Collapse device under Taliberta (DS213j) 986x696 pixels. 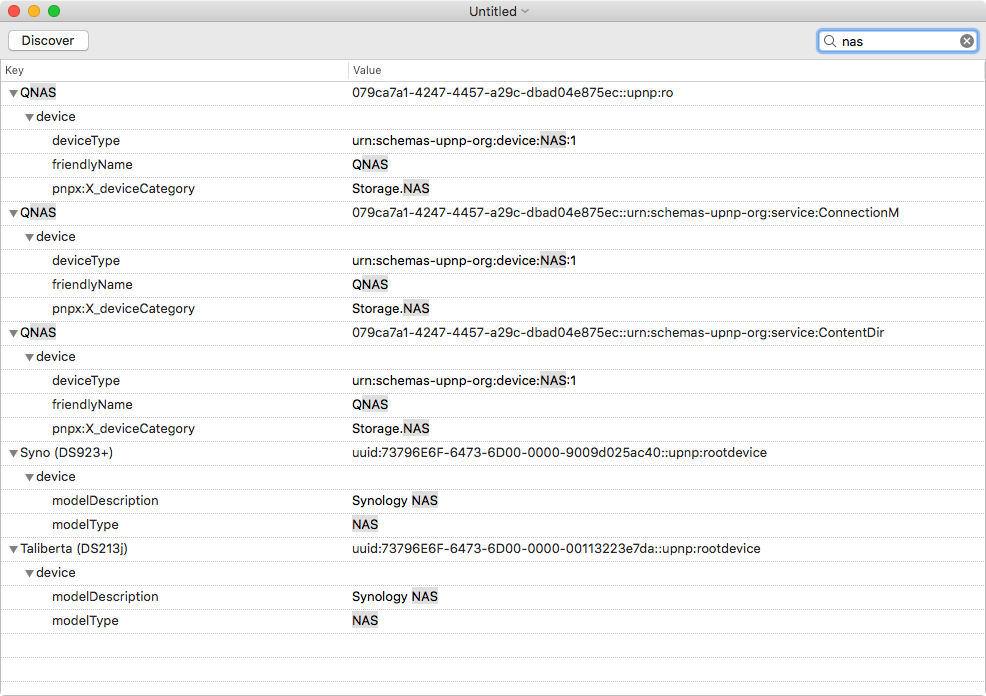pos(29,573)
